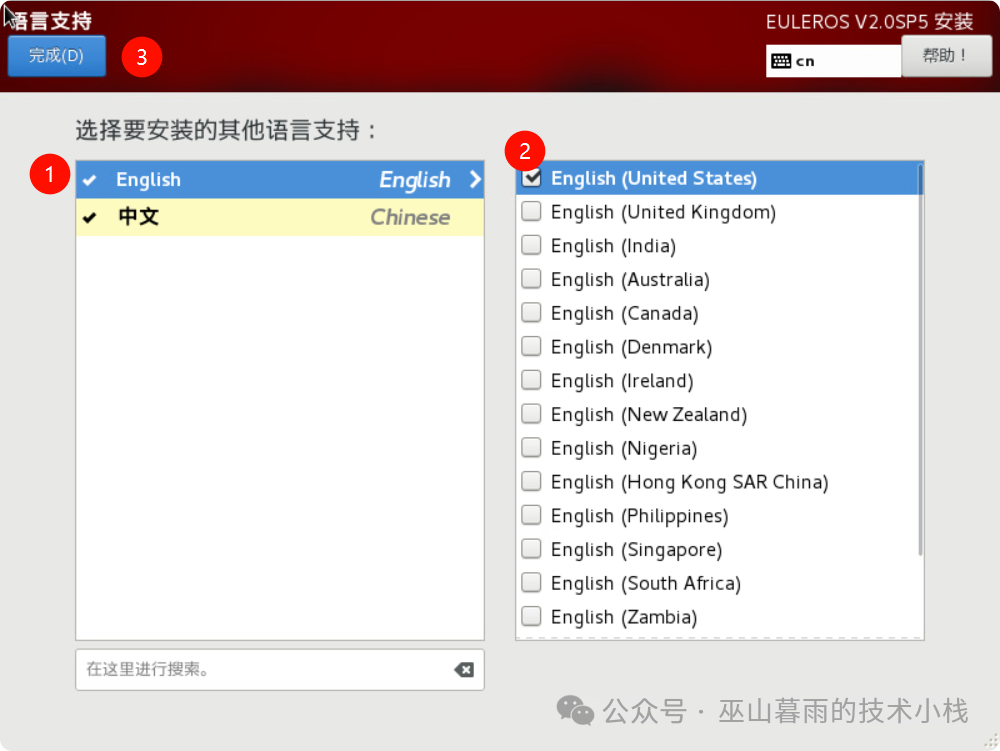Clear search using the backspace icon
Screen dimensions: 1000x751
[x=464, y=670]
